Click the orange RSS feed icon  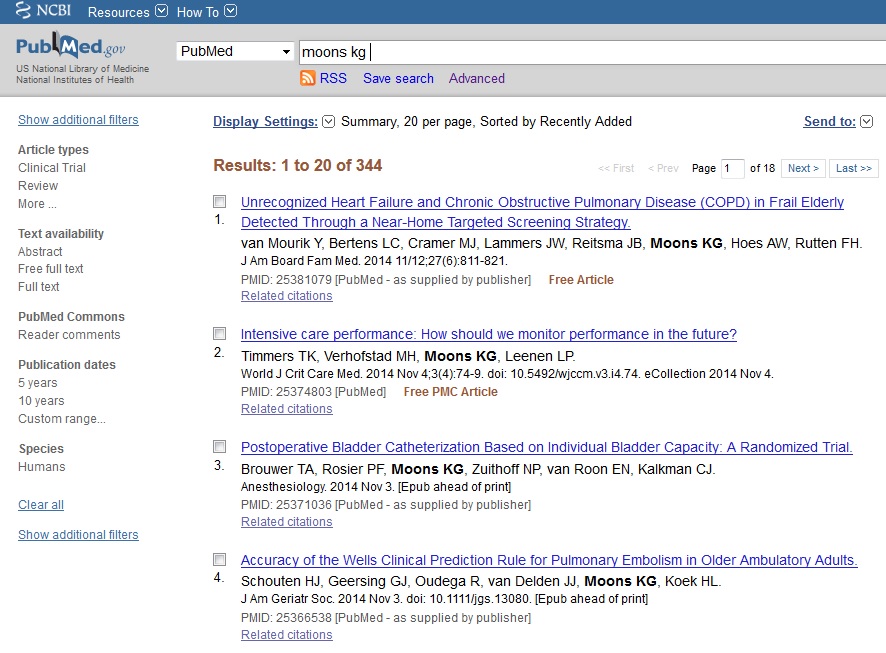307,78
